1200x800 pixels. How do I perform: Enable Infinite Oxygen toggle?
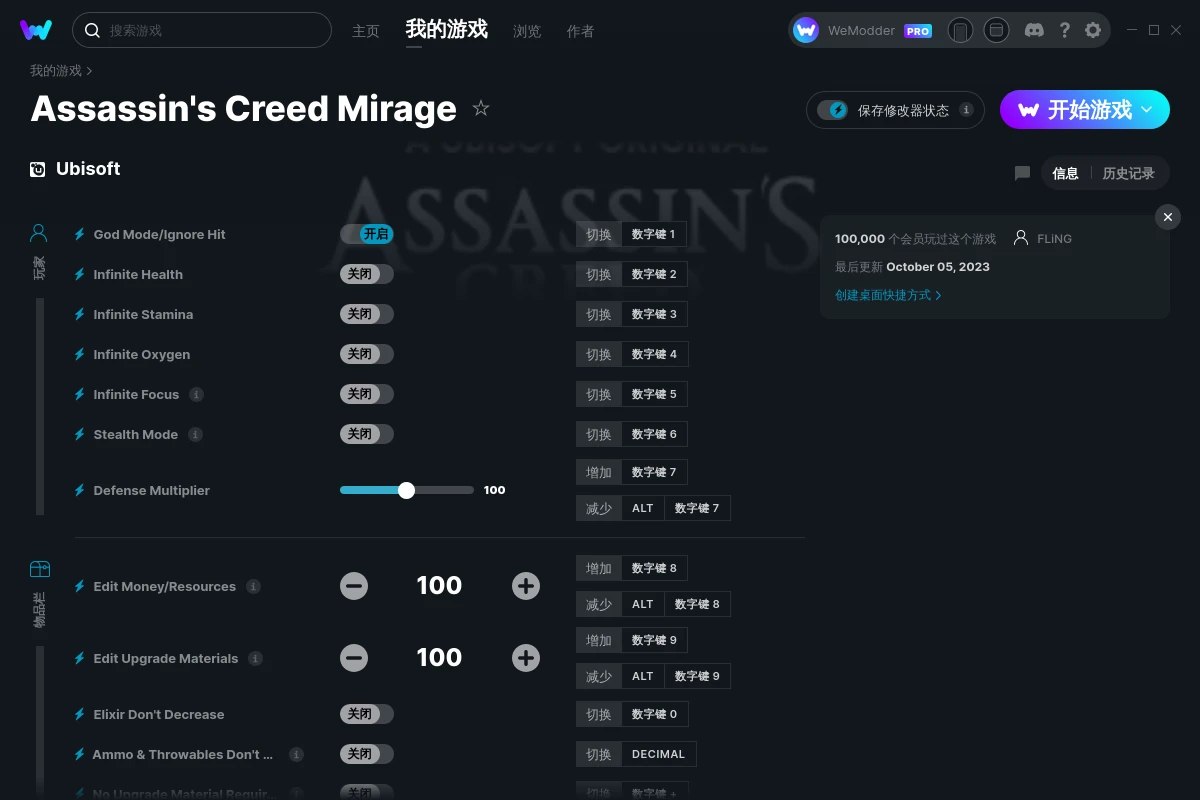(367, 354)
